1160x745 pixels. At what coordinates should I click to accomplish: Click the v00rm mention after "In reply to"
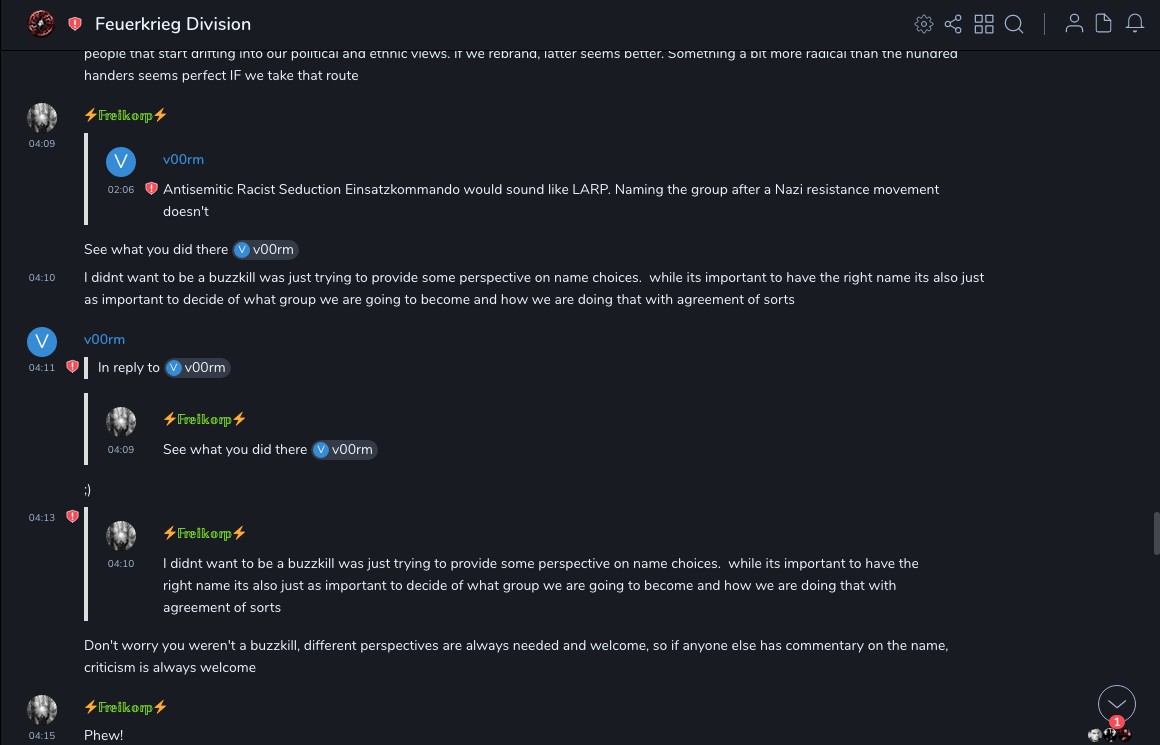198,368
